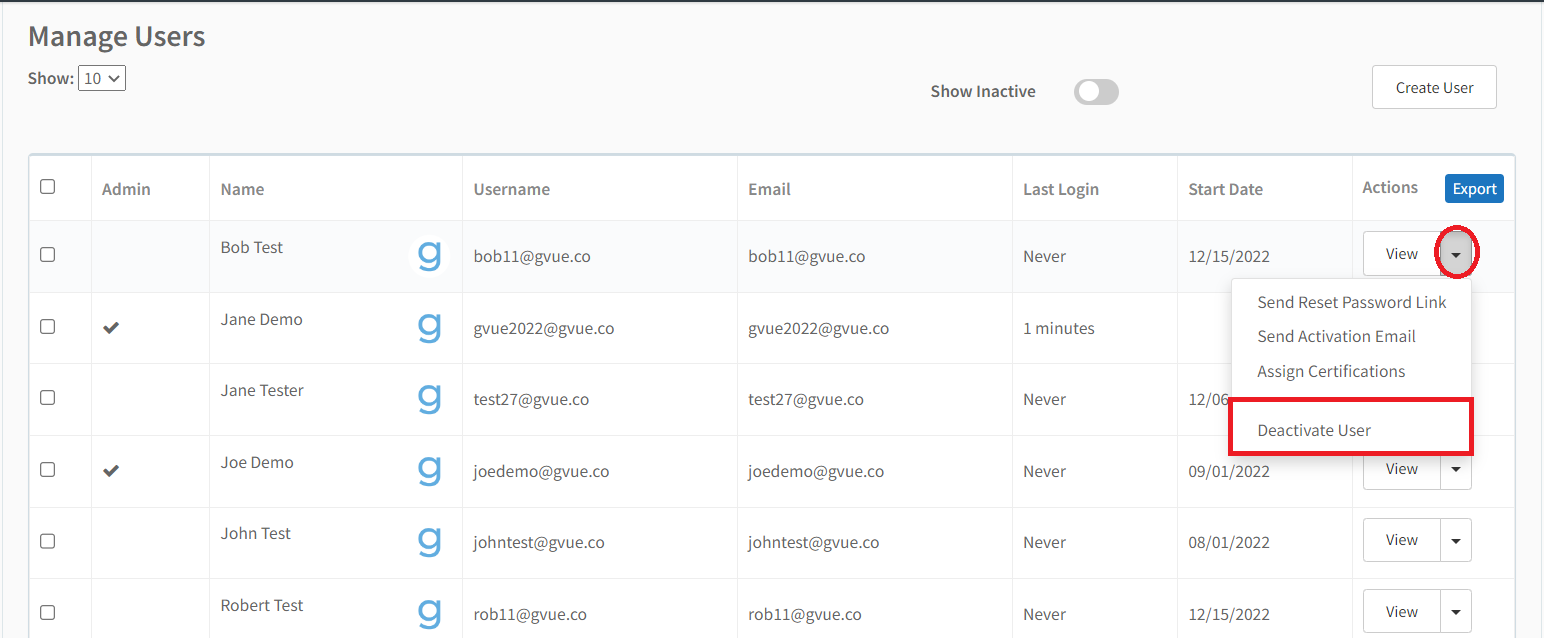Open actions dropdown arrow for Bob Test

coord(1456,255)
